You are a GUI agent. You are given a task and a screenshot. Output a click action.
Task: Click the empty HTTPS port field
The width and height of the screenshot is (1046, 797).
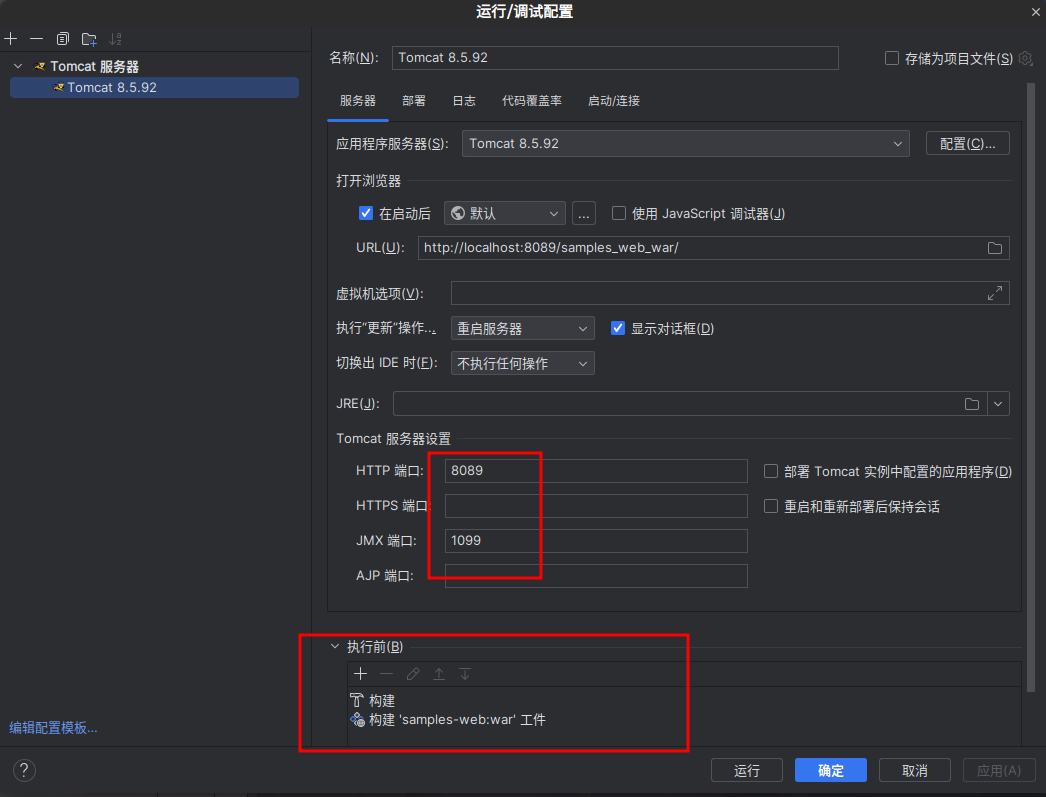point(596,506)
